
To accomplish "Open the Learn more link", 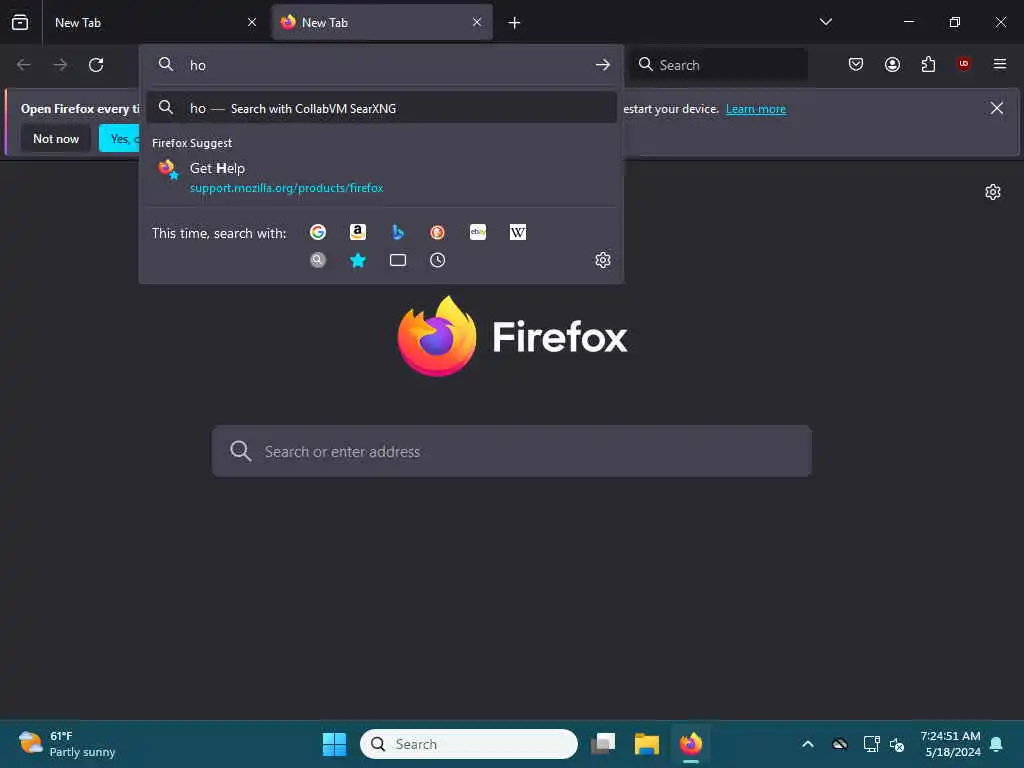I will 756,109.
